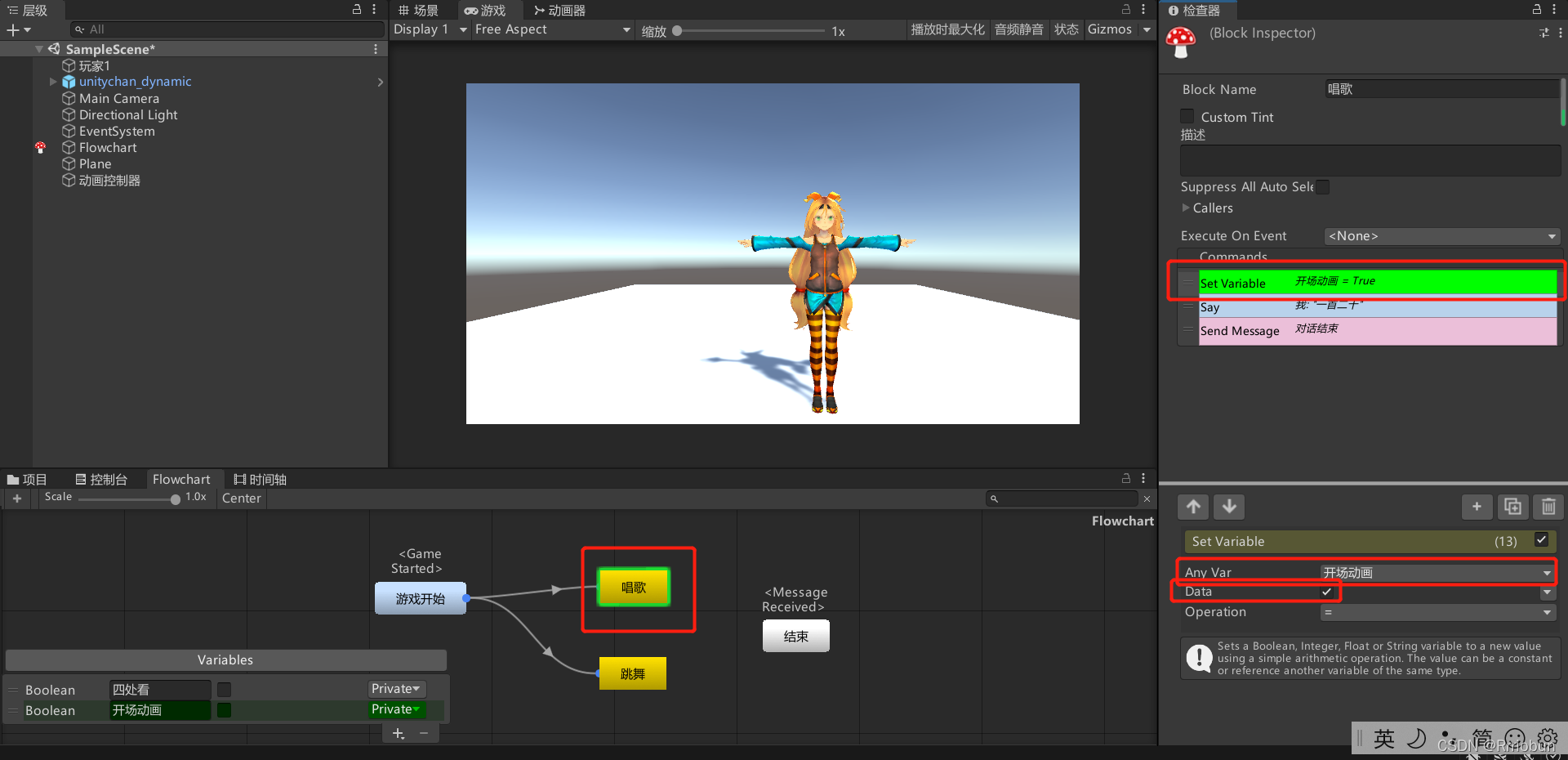This screenshot has height=760, width=1568.
Task: Move selected command down
Action: click(x=1229, y=507)
